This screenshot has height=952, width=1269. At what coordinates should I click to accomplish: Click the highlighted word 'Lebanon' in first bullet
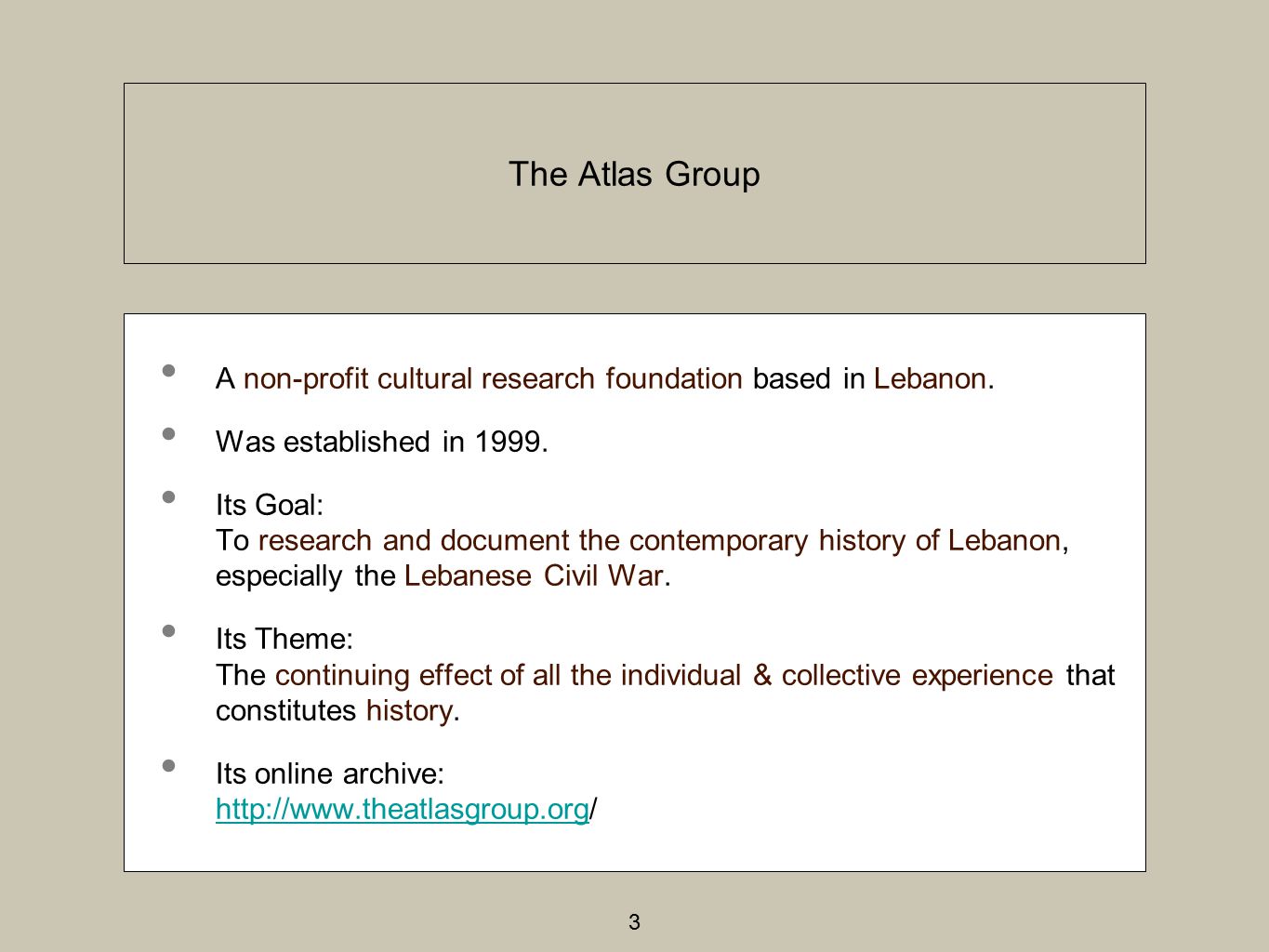pos(930,378)
